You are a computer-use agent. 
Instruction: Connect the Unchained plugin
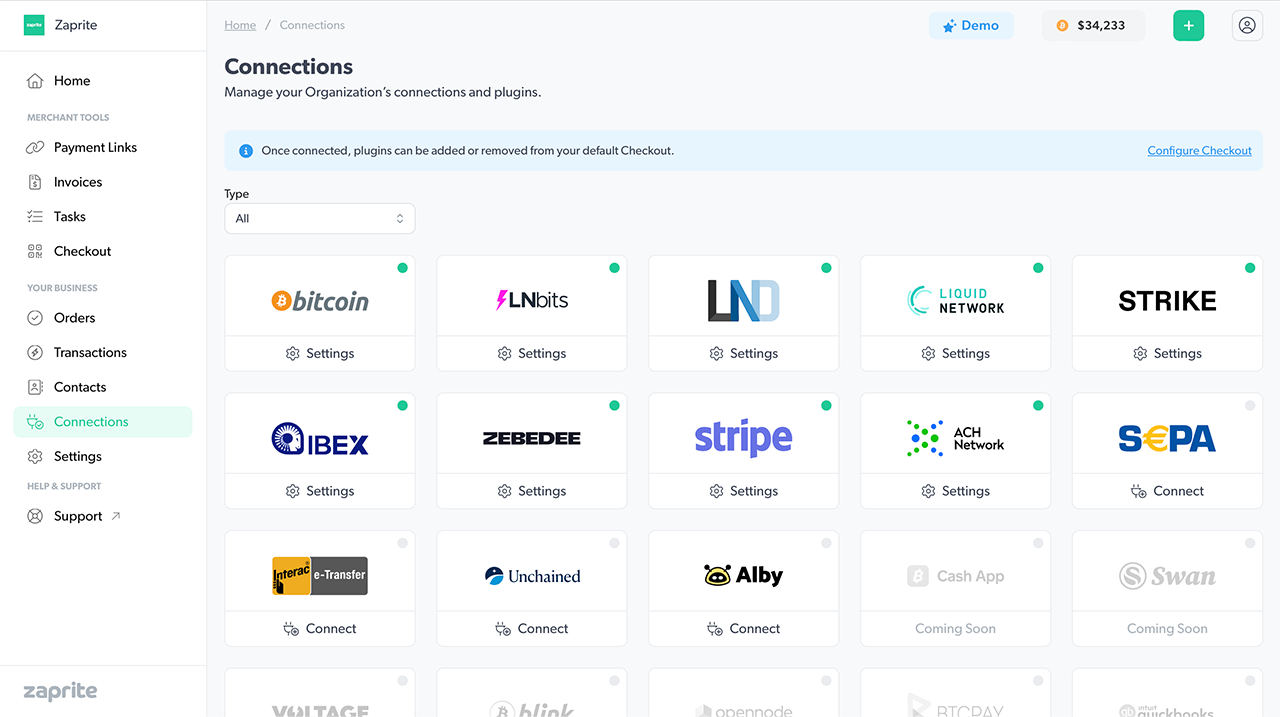coord(532,629)
